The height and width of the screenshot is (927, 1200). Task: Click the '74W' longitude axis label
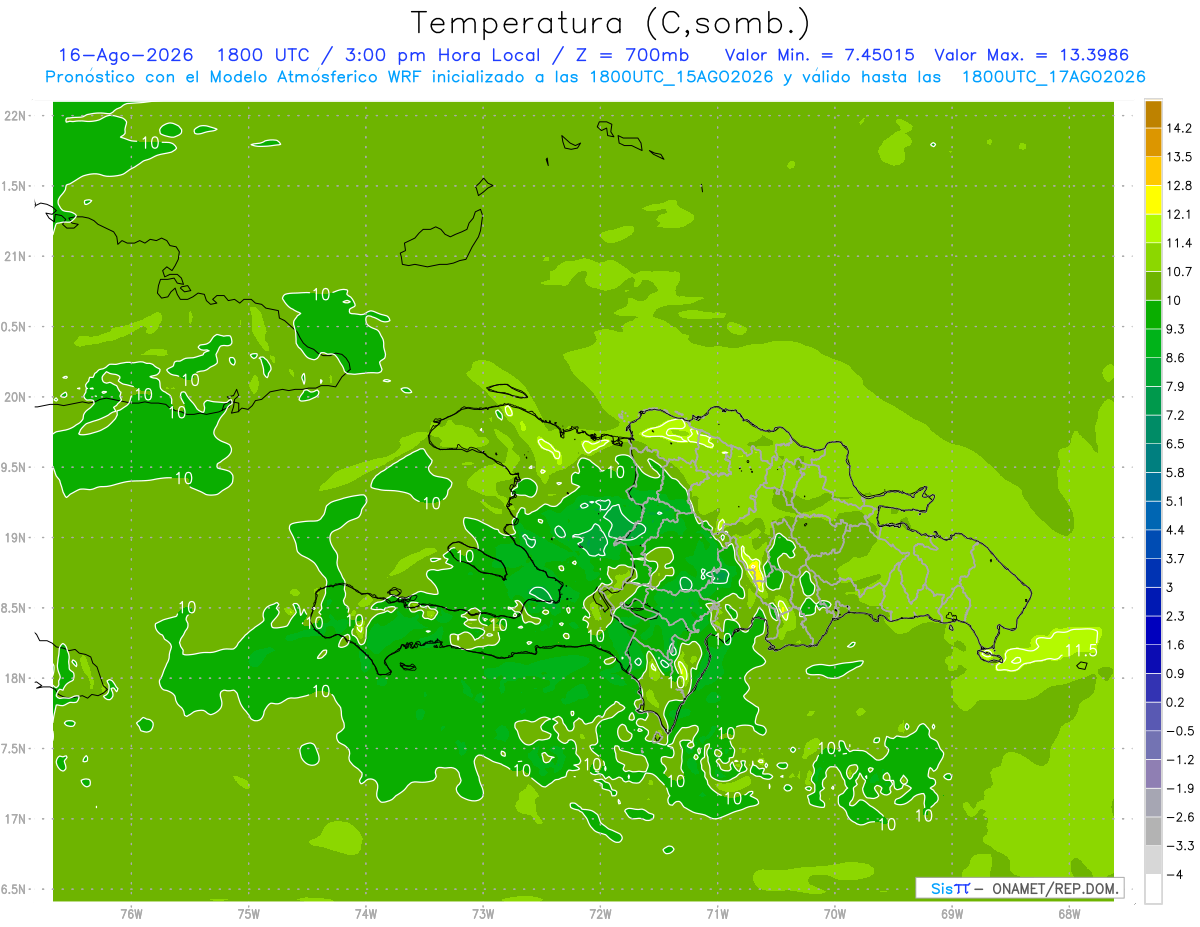[366, 914]
